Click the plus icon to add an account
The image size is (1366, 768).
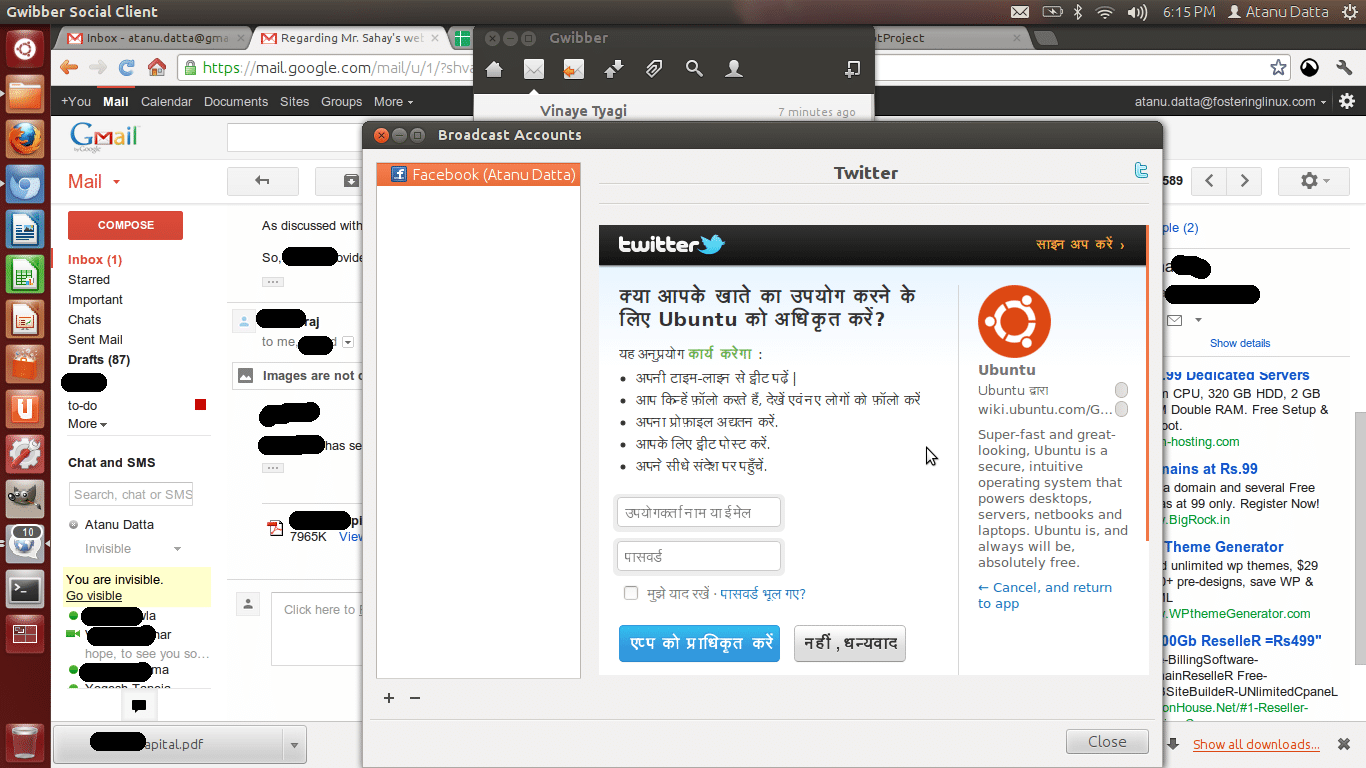coord(389,698)
